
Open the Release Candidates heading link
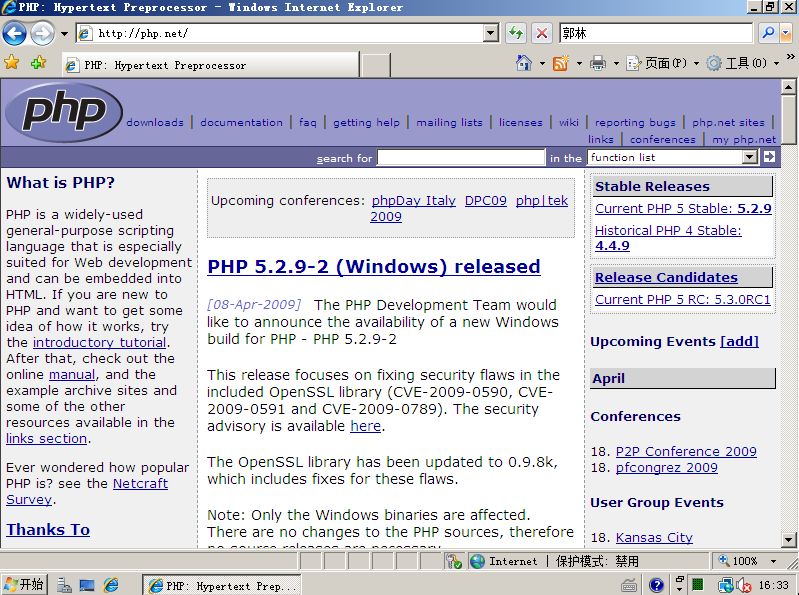tap(667, 277)
